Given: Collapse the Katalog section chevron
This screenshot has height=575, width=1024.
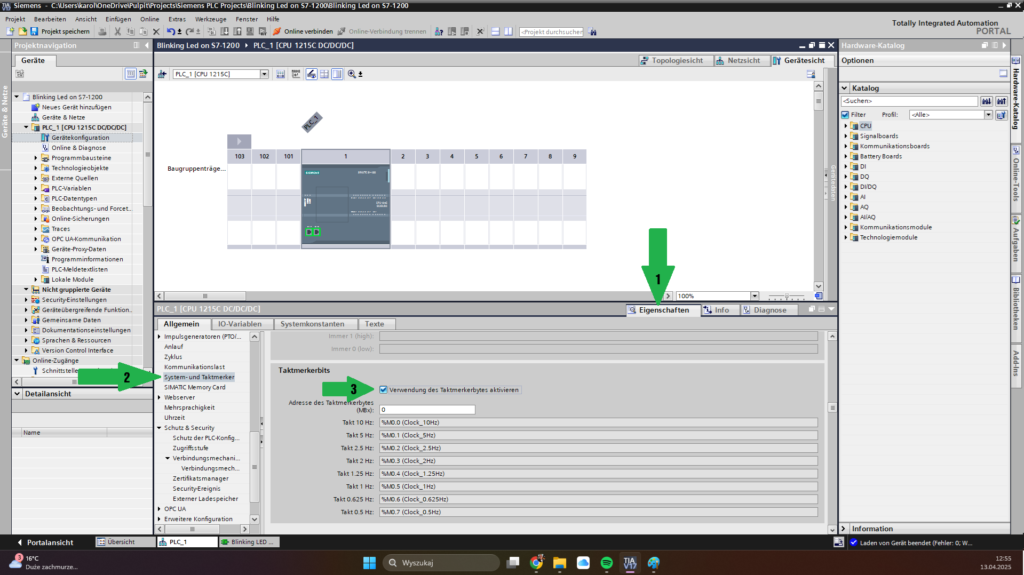Looking at the screenshot, I should tap(844, 88).
